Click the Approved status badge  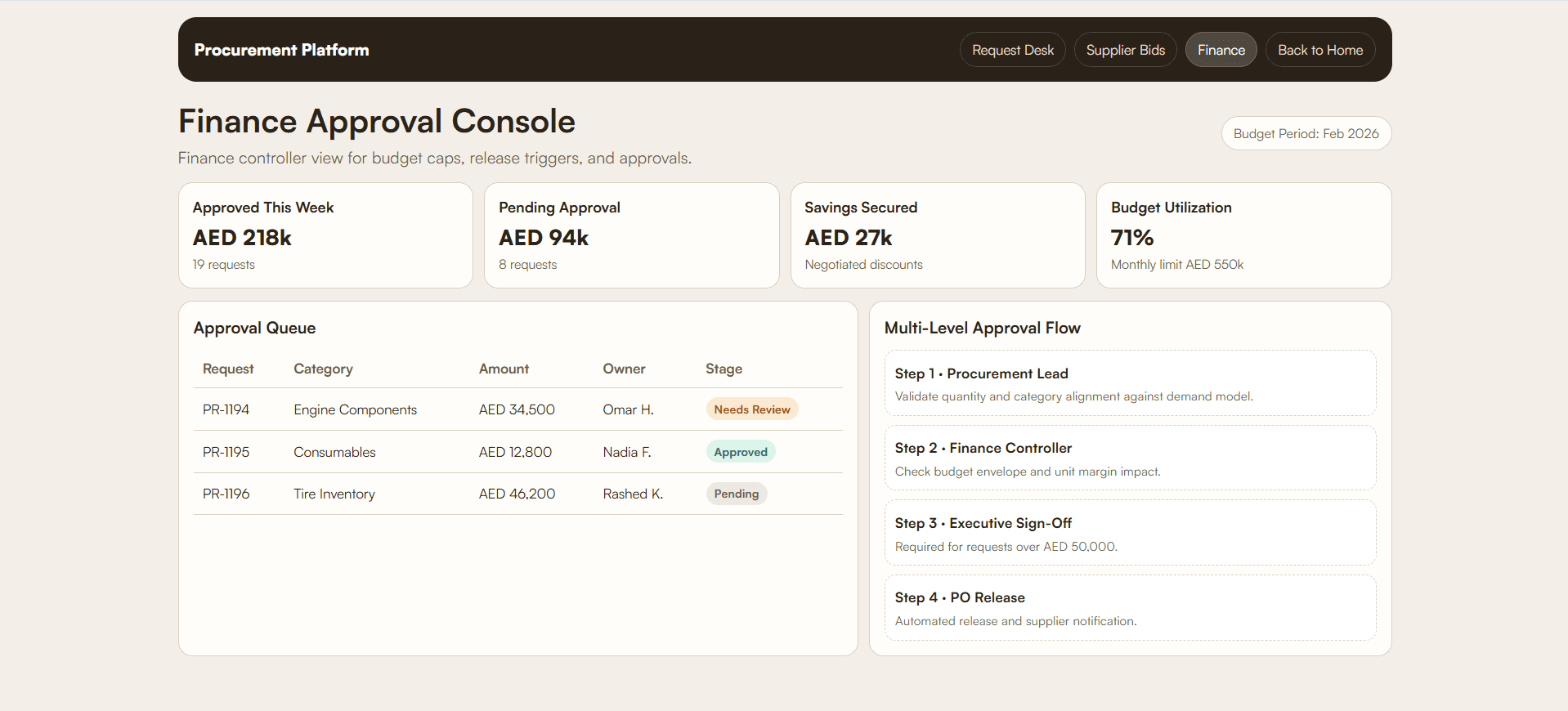740,452
